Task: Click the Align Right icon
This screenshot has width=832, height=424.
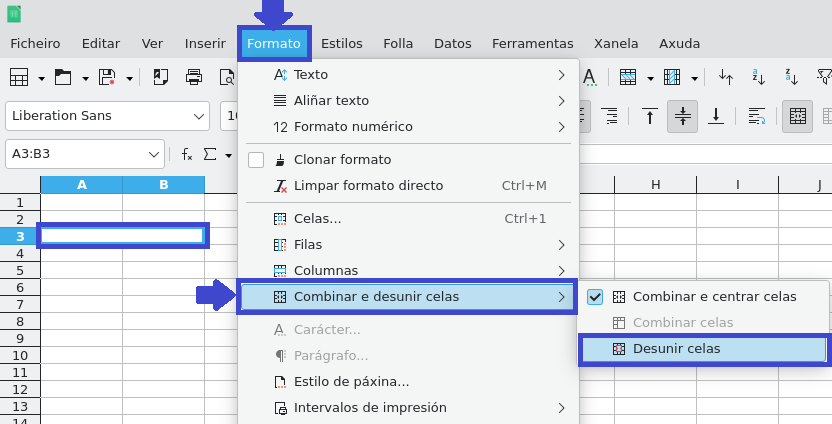Action: point(610,116)
